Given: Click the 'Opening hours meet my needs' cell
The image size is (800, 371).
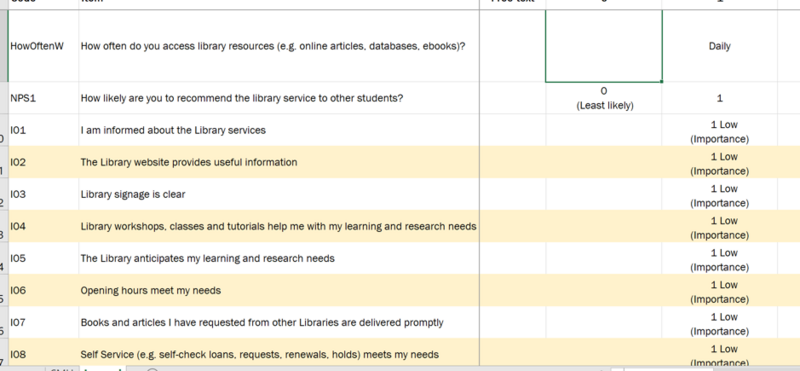Looking at the screenshot, I should [x=279, y=290].
